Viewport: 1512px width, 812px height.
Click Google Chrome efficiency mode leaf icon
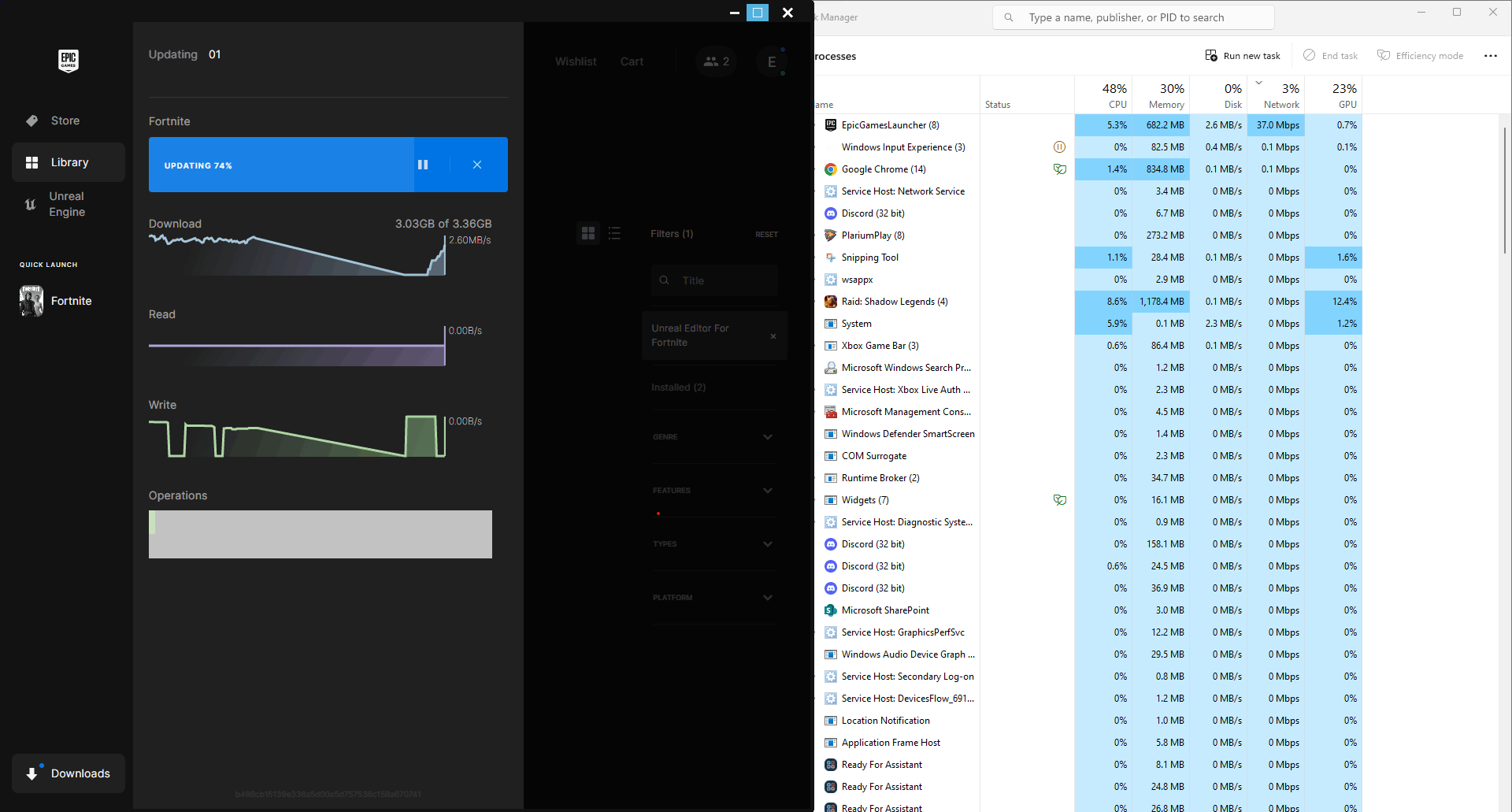click(x=1060, y=169)
